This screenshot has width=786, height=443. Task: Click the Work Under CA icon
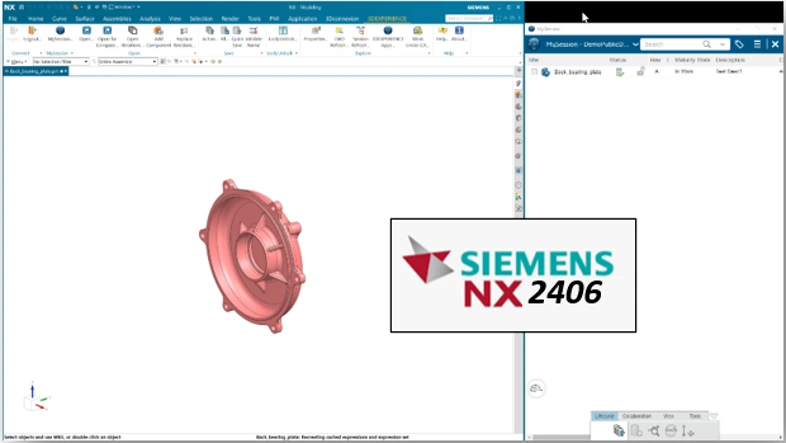(x=417, y=31)
